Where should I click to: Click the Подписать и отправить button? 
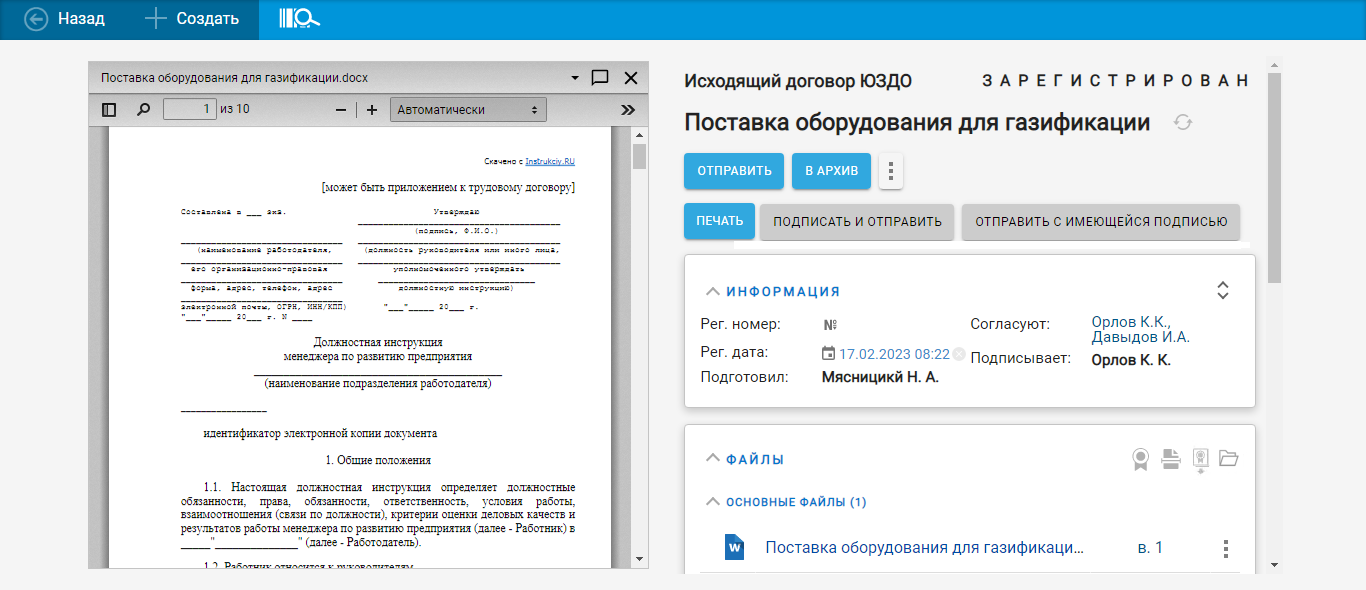click(x=857, y=222)
